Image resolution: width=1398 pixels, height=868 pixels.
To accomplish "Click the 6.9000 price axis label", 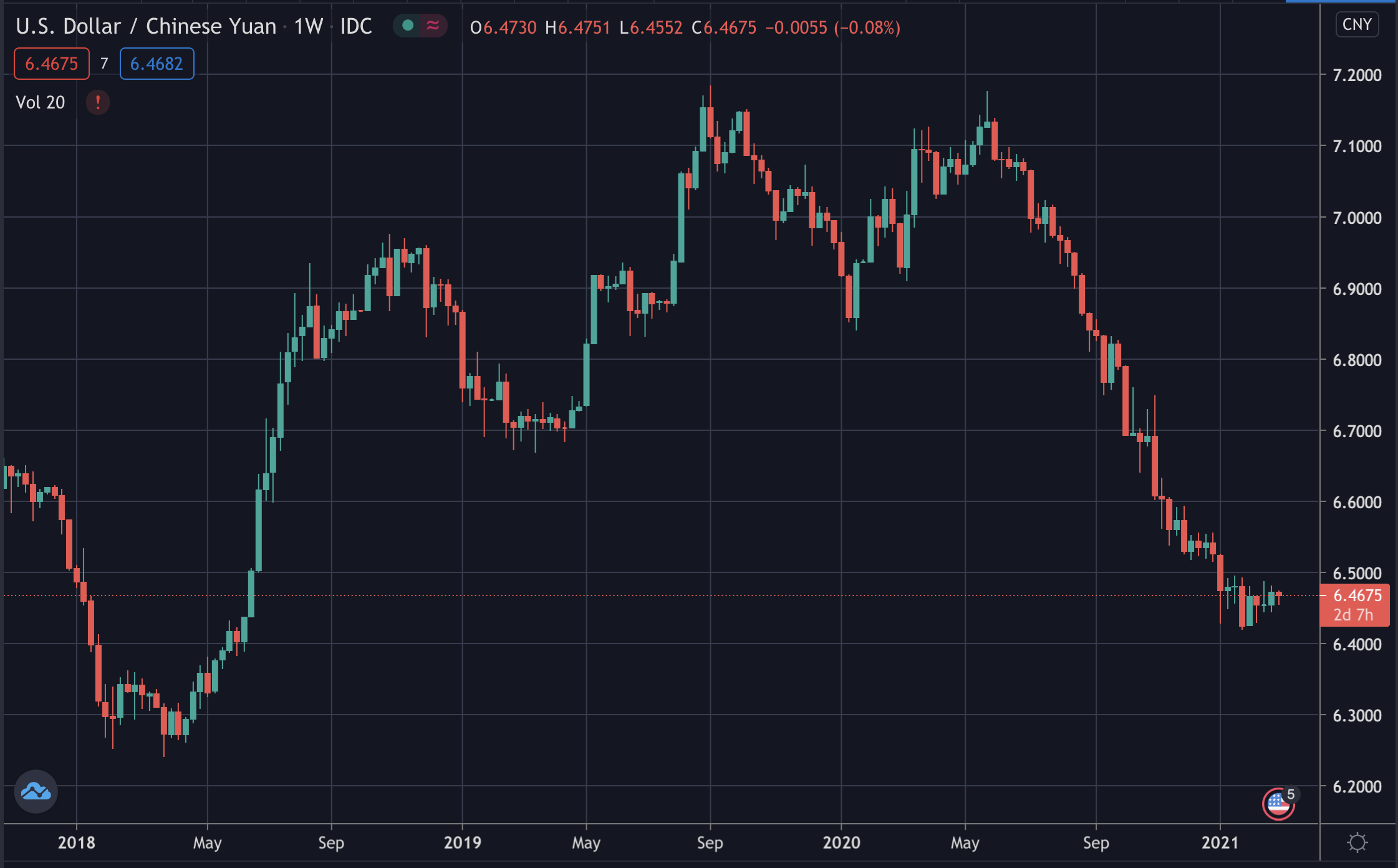I will click(x=1357, y=289).
